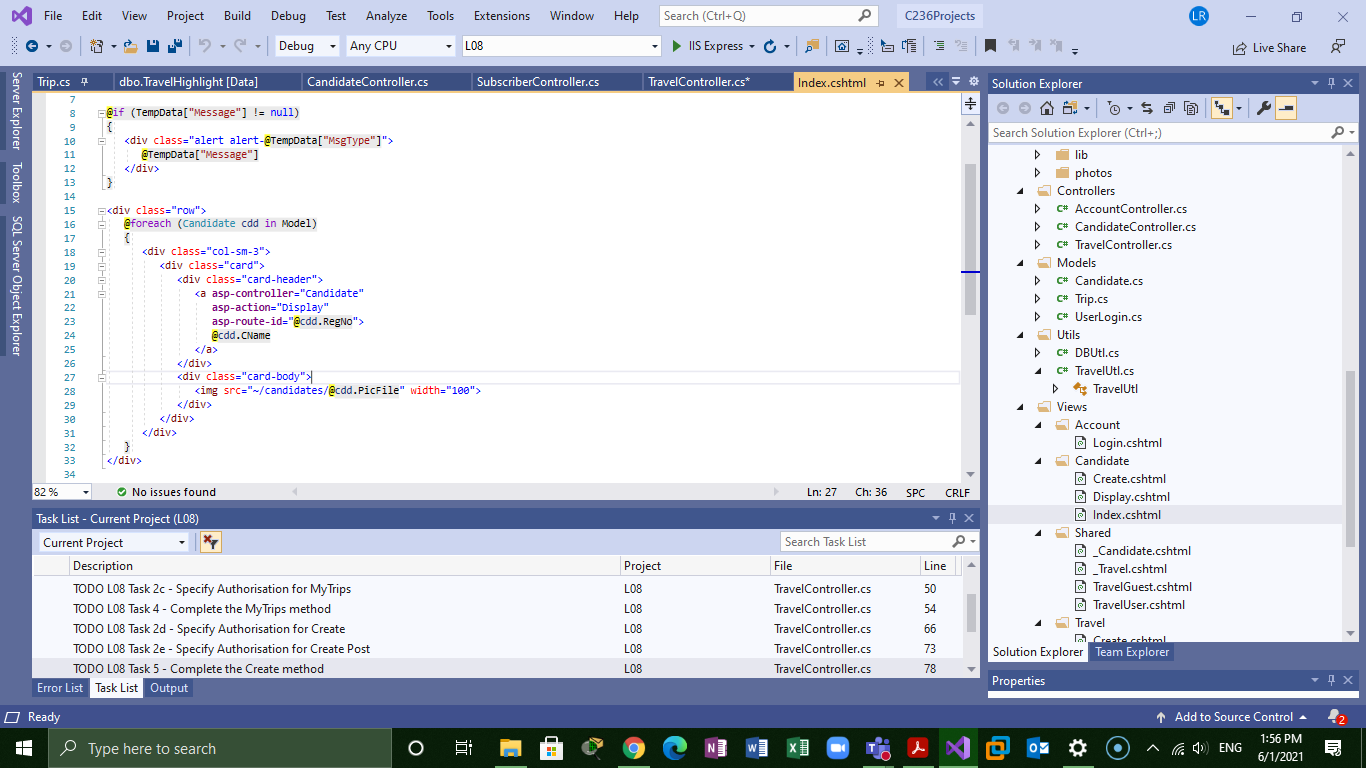Click Show All Files icon in Solution Explorer
This screenshot has height=768, width=1366.
pos(1191,108)
